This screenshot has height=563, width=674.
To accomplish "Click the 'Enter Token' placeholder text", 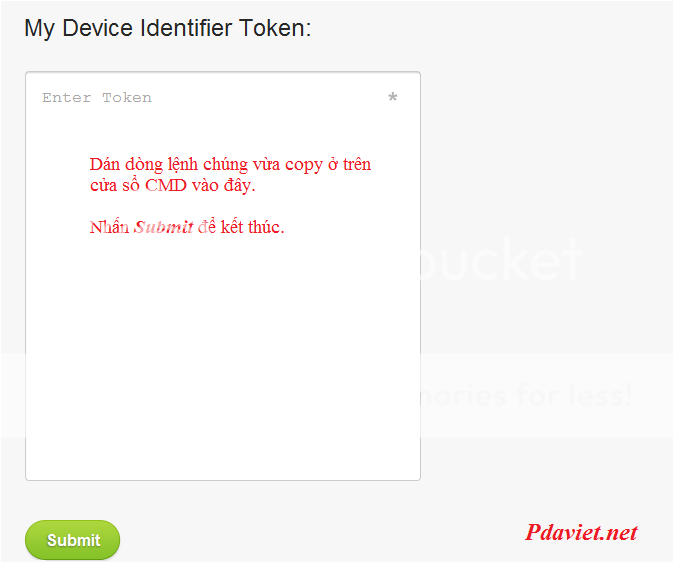I will (x=97, y=98).
